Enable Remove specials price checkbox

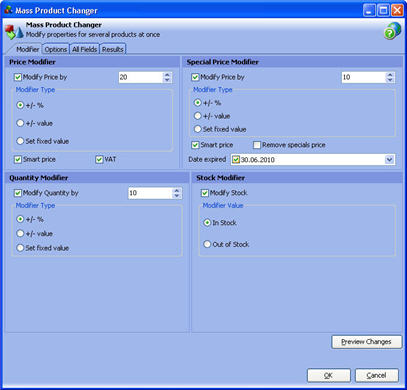tap(257, 145)
